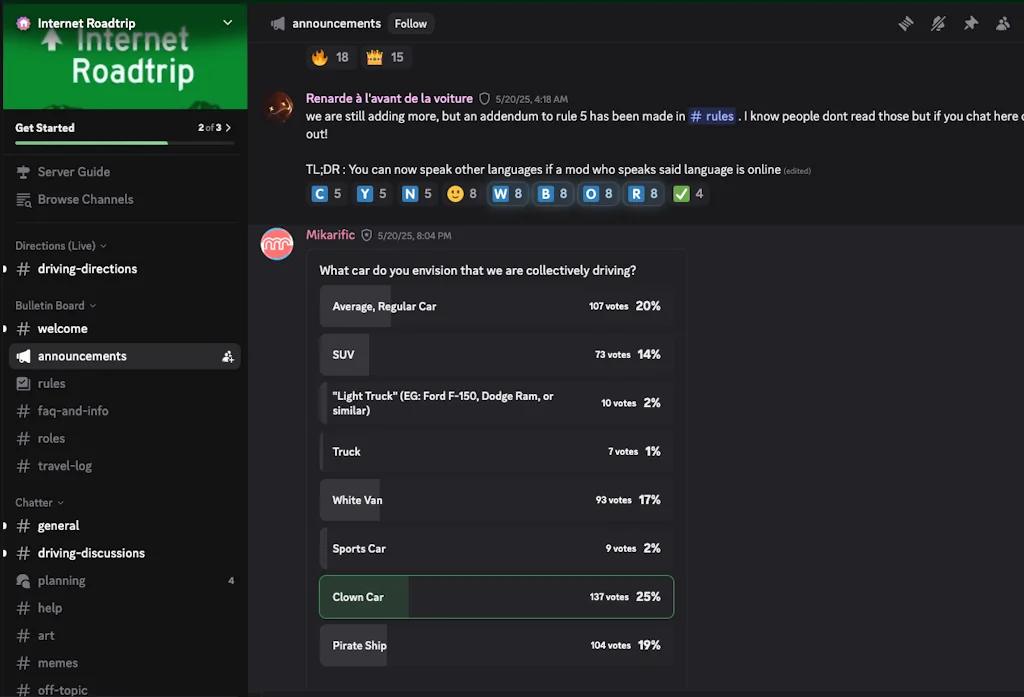The height and width of the screenshot is (697, 1024).
Task: Open Browse Channels
Action: pos(85,199)
